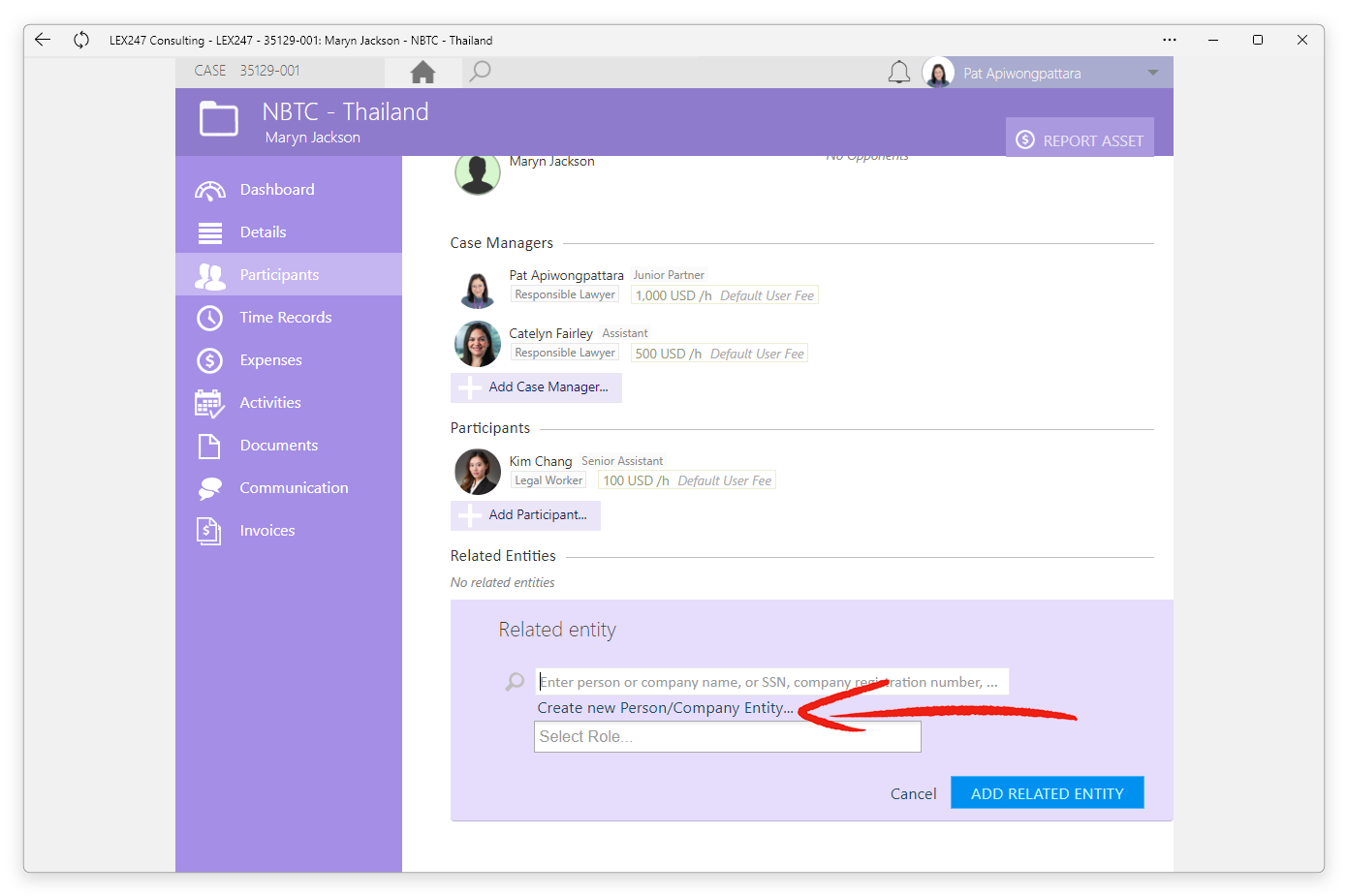This screenshot has height=896, width=1347.
Task: Click the 500 USD /h fee
Action: click(x=719, y=354)
